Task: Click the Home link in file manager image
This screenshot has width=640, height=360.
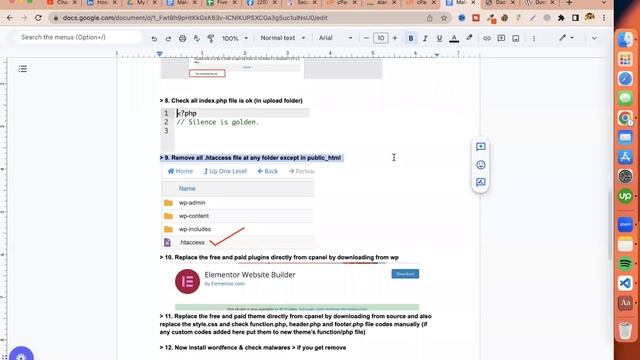Action: 180,171
